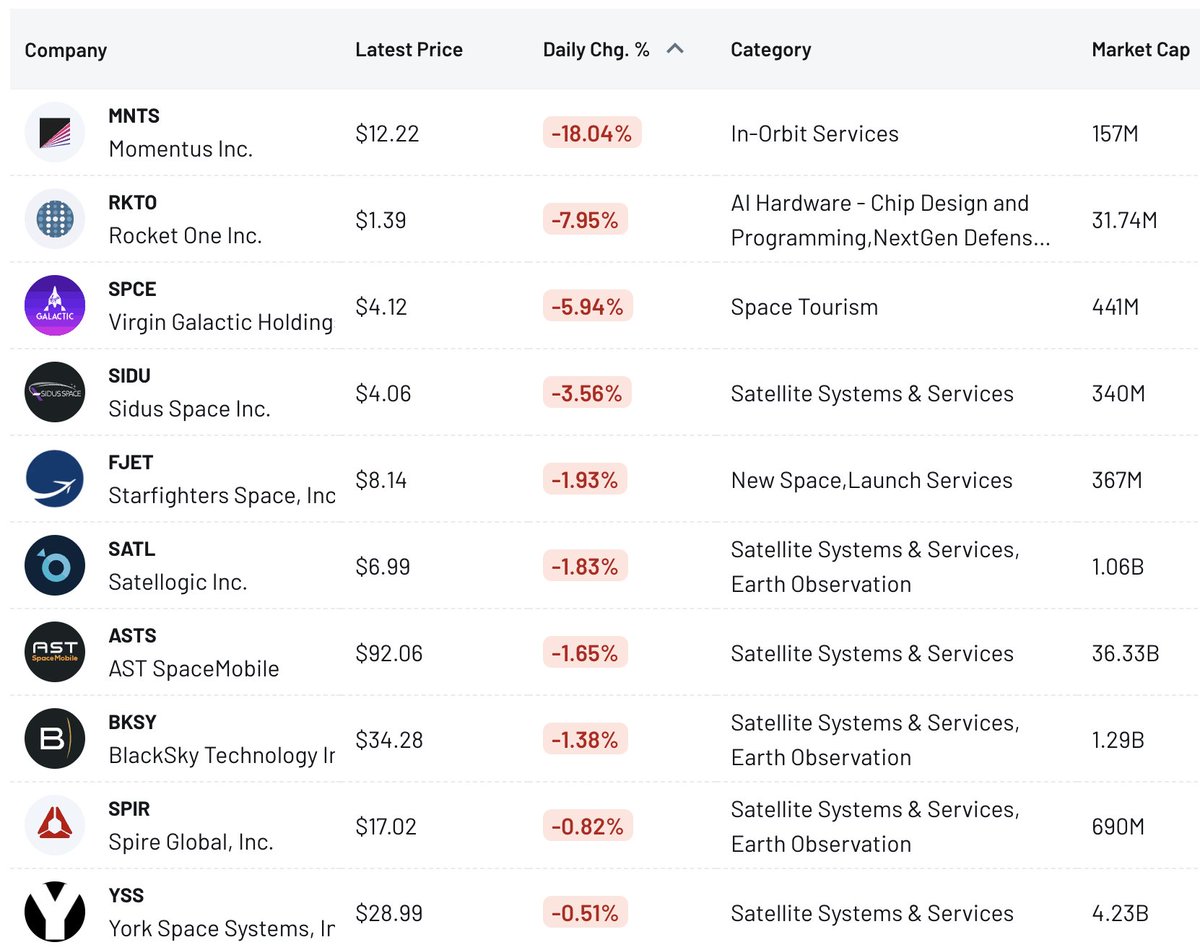Click the BlackSky B logo
Screen dimensions: 1200x950
55,739
